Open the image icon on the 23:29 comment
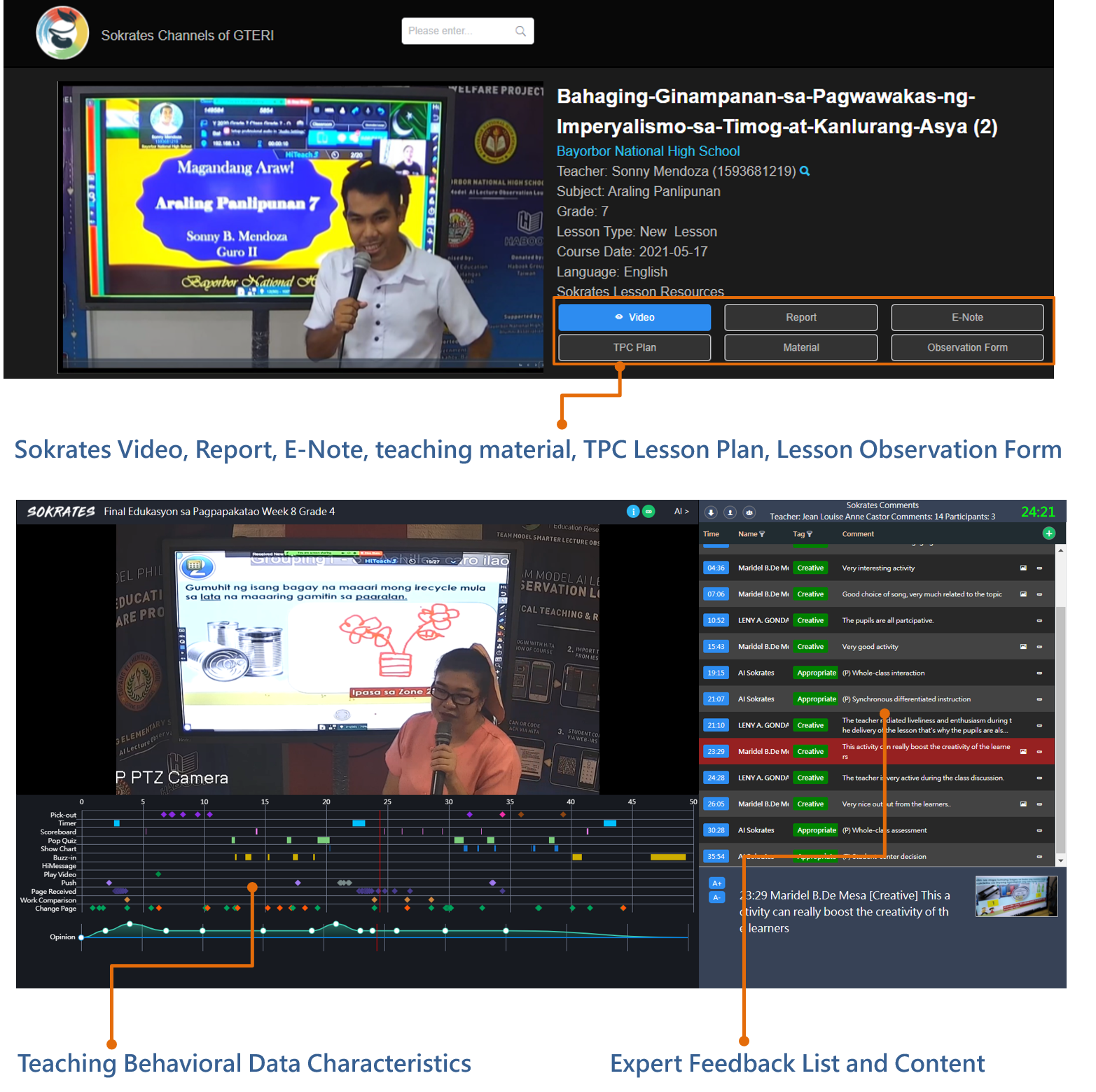The image size is (1096, 1092). (x=1023, y=751)
